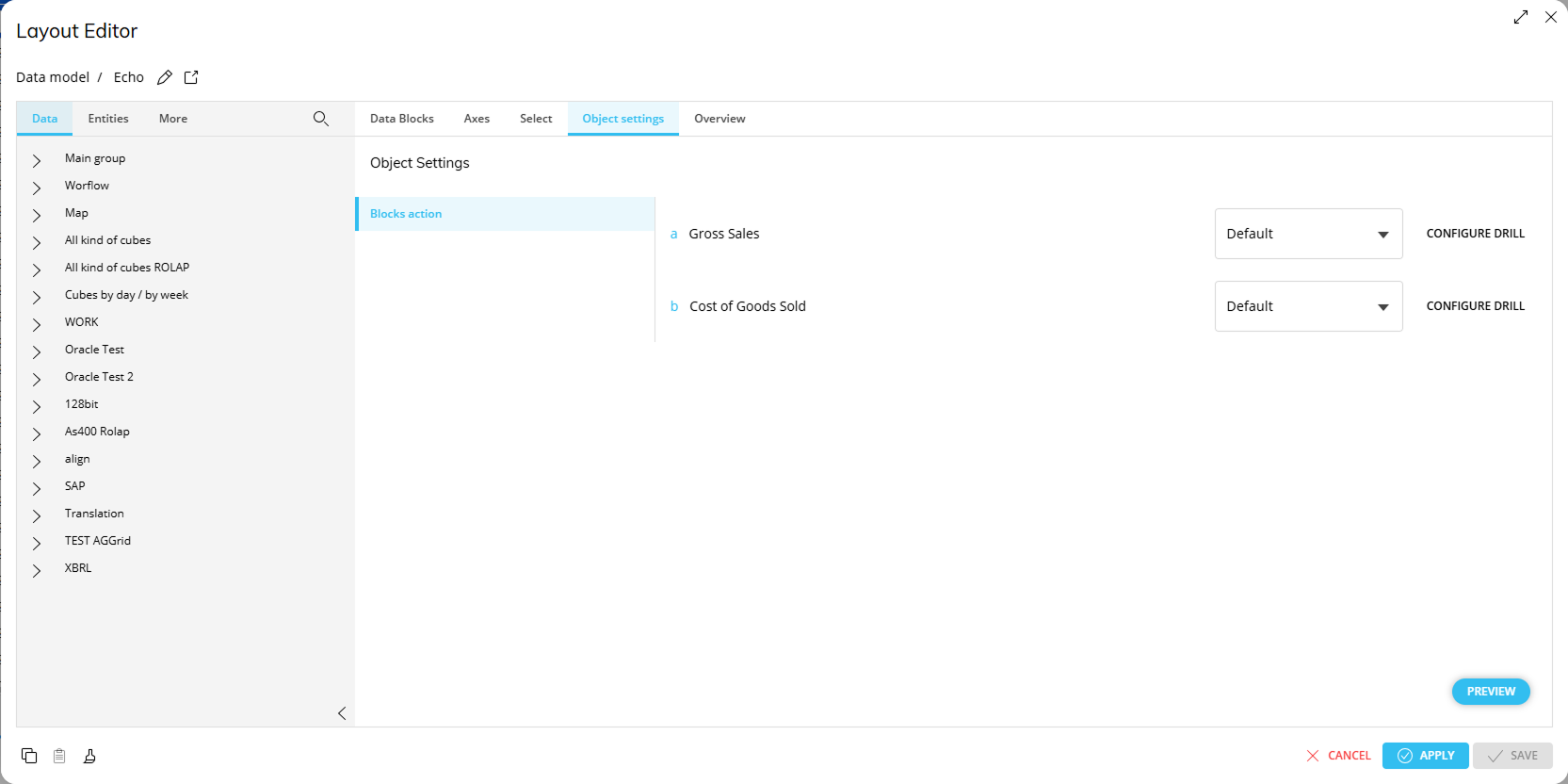The image size is (1568, 784).
Task: Expand the SAP tree node
Action: click(x=37, y=488)
